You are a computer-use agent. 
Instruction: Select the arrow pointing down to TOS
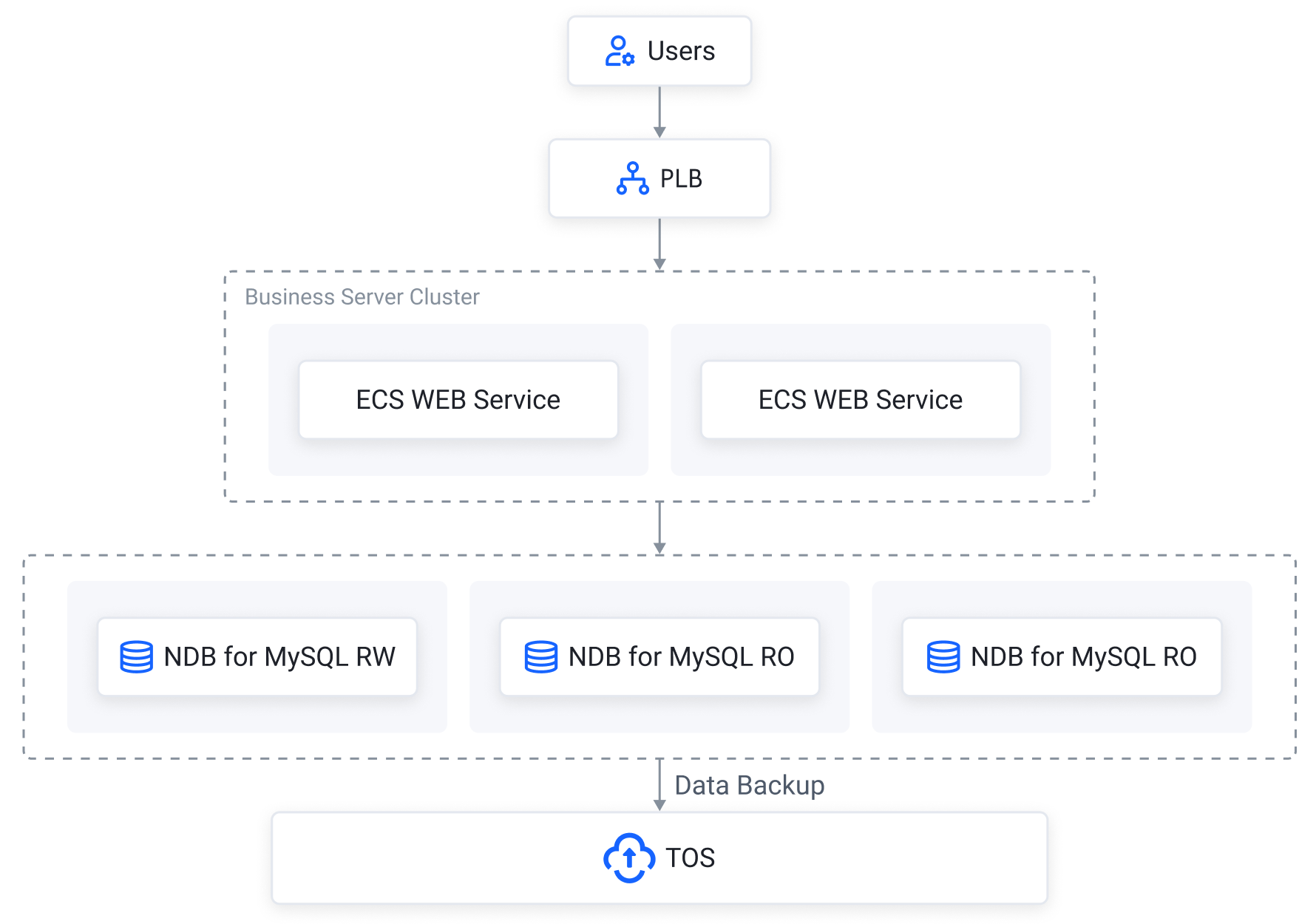tap(659, 784)
